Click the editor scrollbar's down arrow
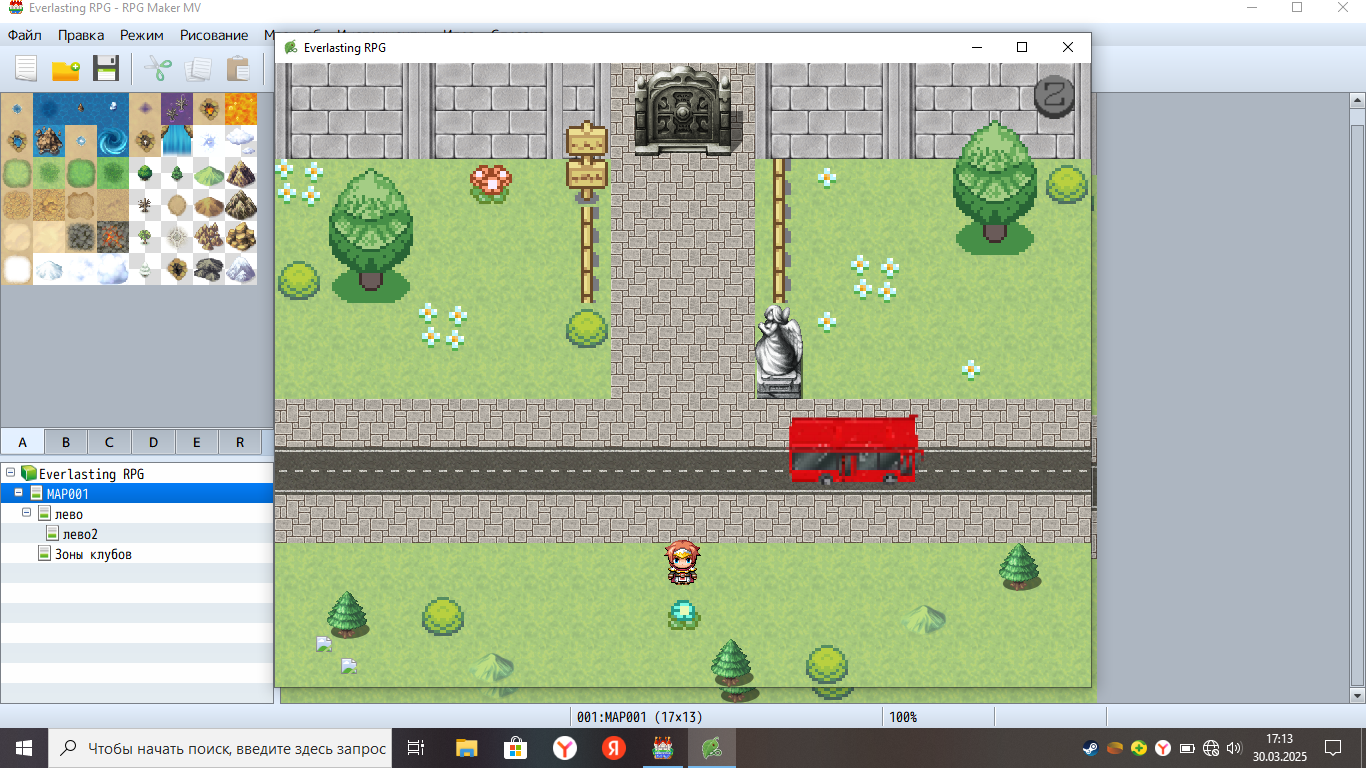Image resolution: width=1366 pixels, height=768 pixels. [x=1357, y=694]
